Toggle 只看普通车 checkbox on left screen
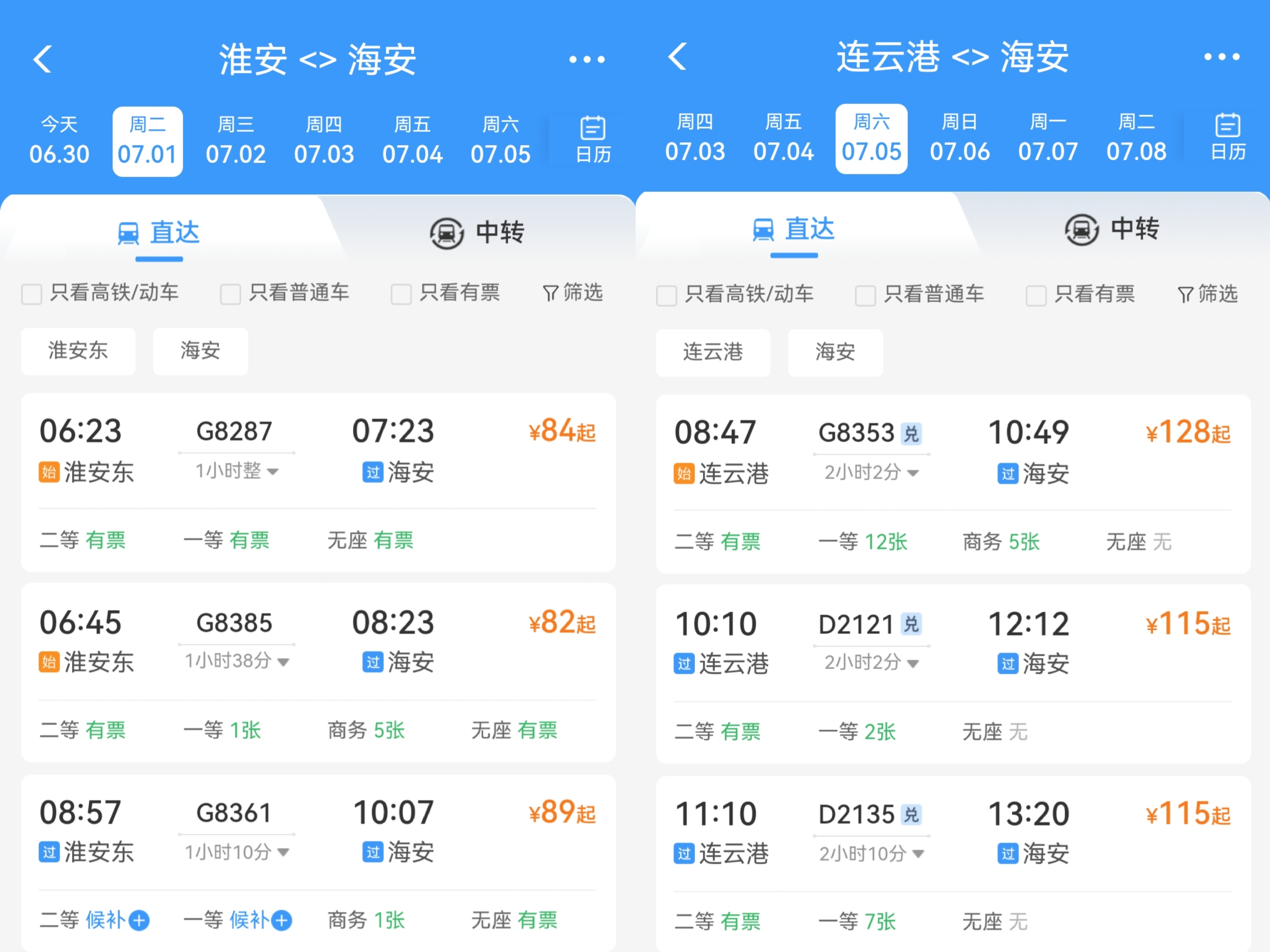 [x=230, y=294]
